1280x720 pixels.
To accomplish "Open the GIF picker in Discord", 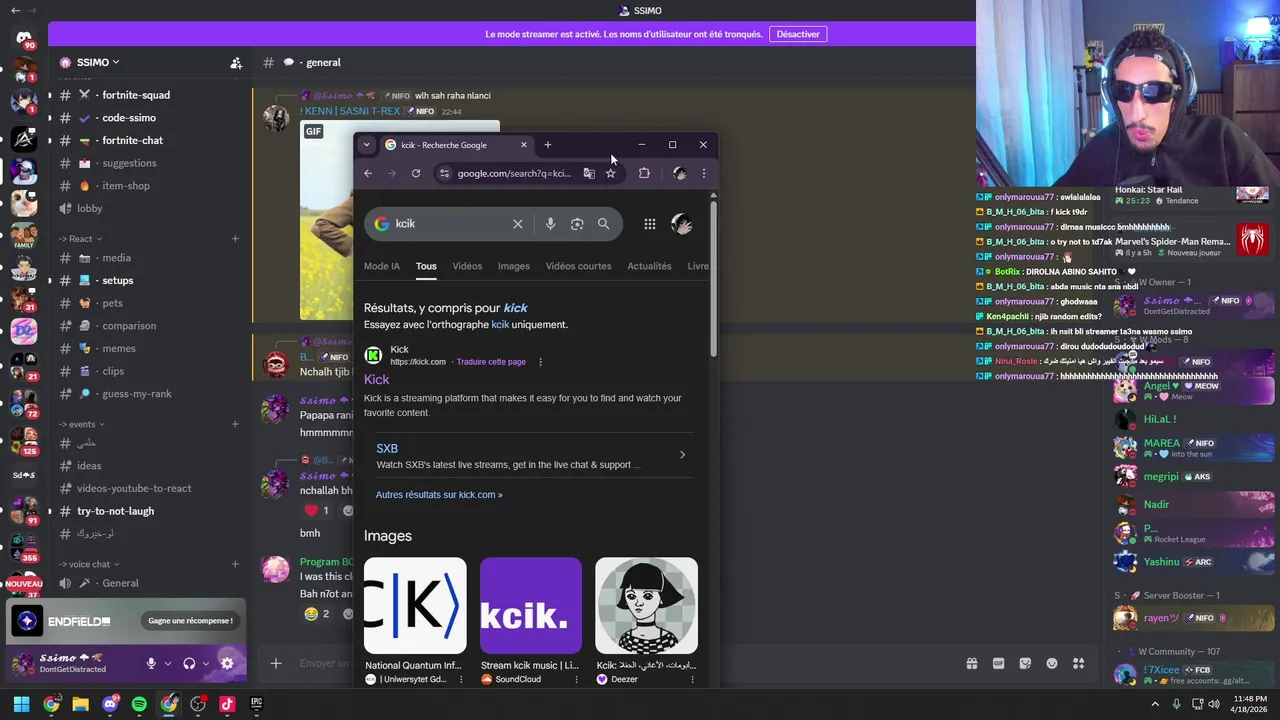I will click(998, 663).
